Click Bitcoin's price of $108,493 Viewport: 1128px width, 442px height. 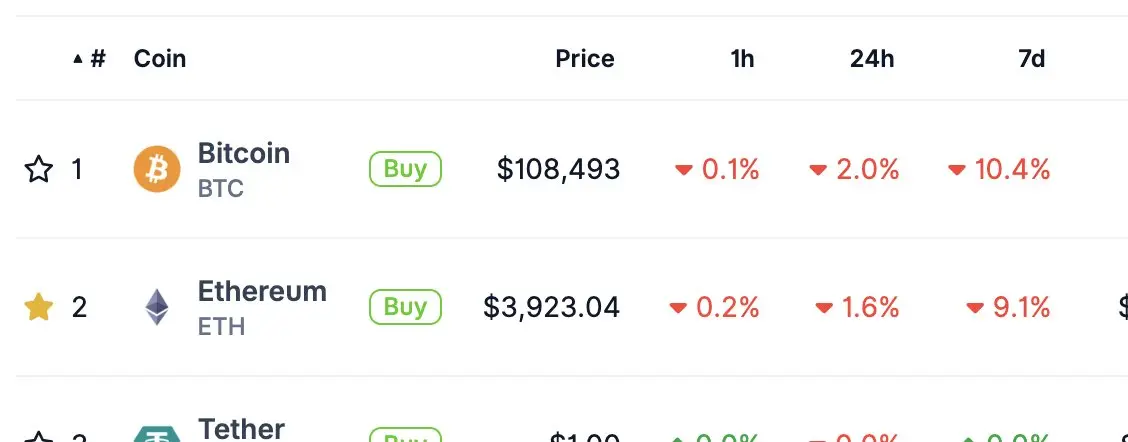click(x=558, y=170)
